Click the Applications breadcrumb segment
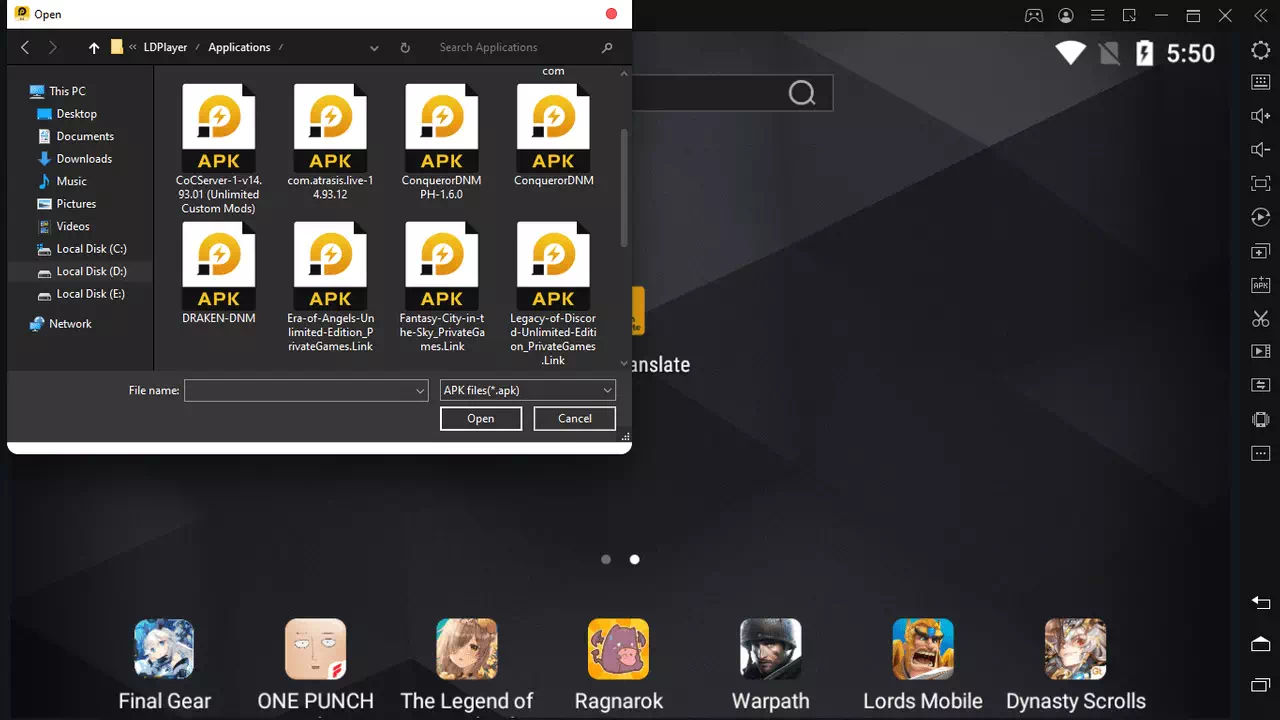Screen dimensions: 1280x720 [239, 47]
